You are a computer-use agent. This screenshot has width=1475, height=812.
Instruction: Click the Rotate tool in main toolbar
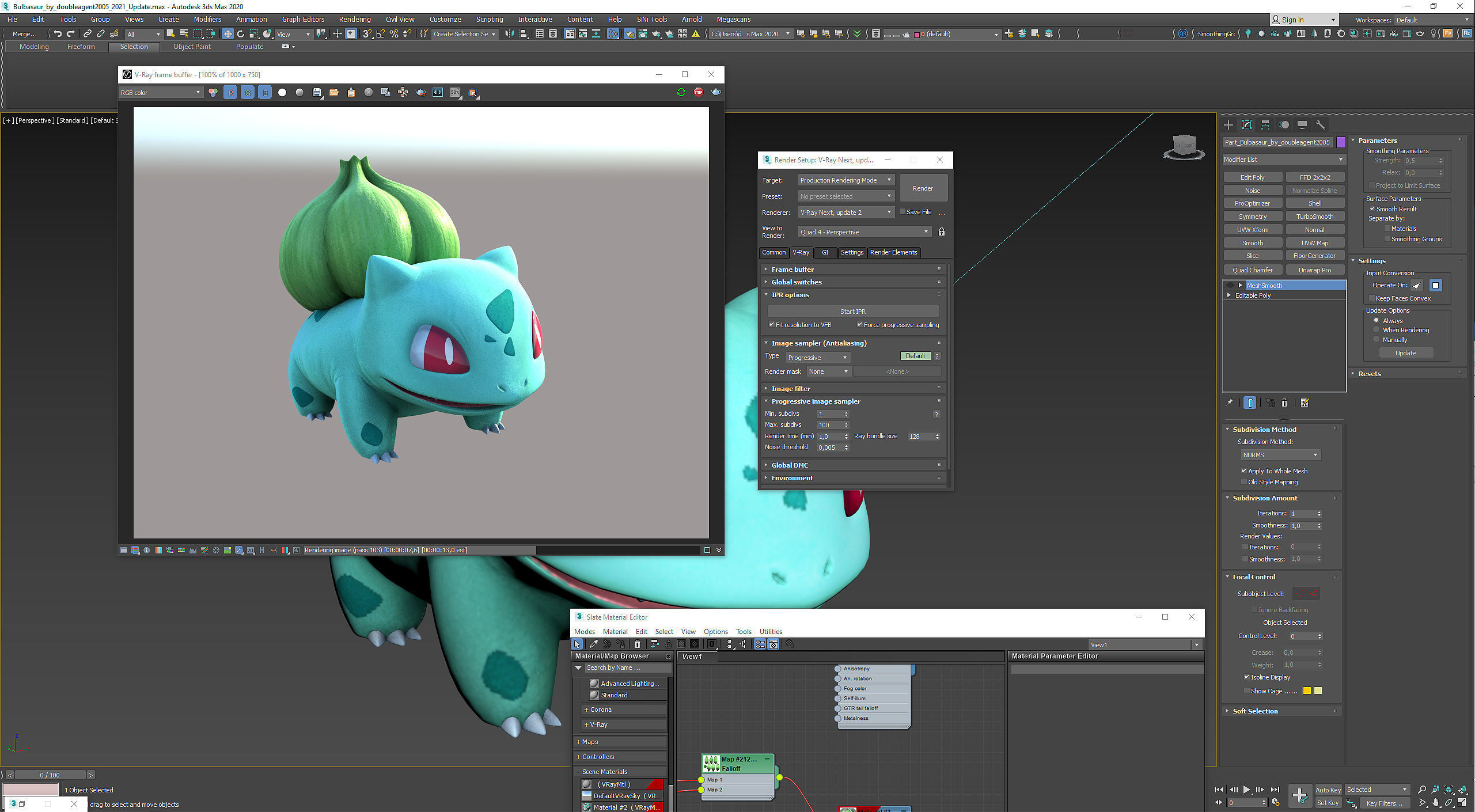[241, 34]
